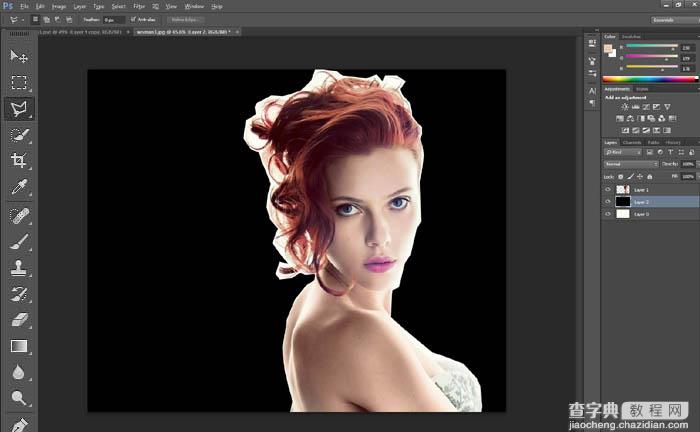Select the Rectangular Marquee tool
This screenshot has width=700, height=432.
(19, 83)
